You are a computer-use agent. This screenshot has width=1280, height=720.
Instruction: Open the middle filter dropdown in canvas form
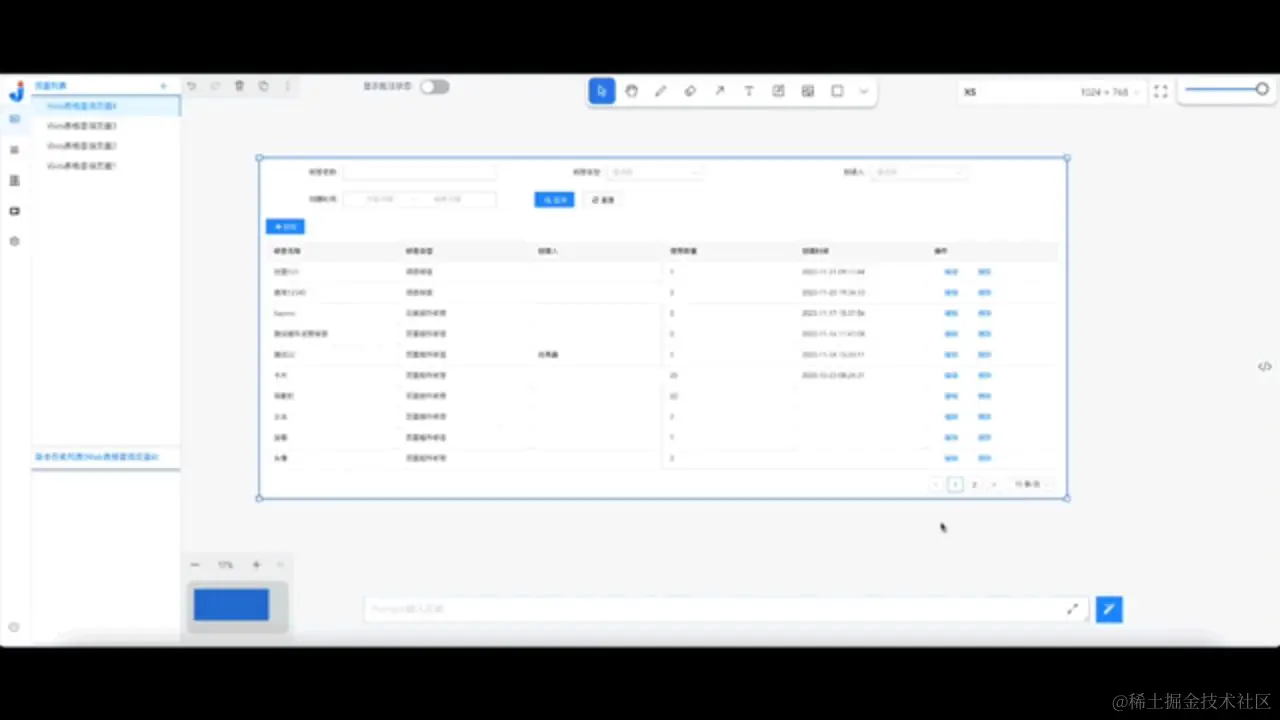point(656,172)
